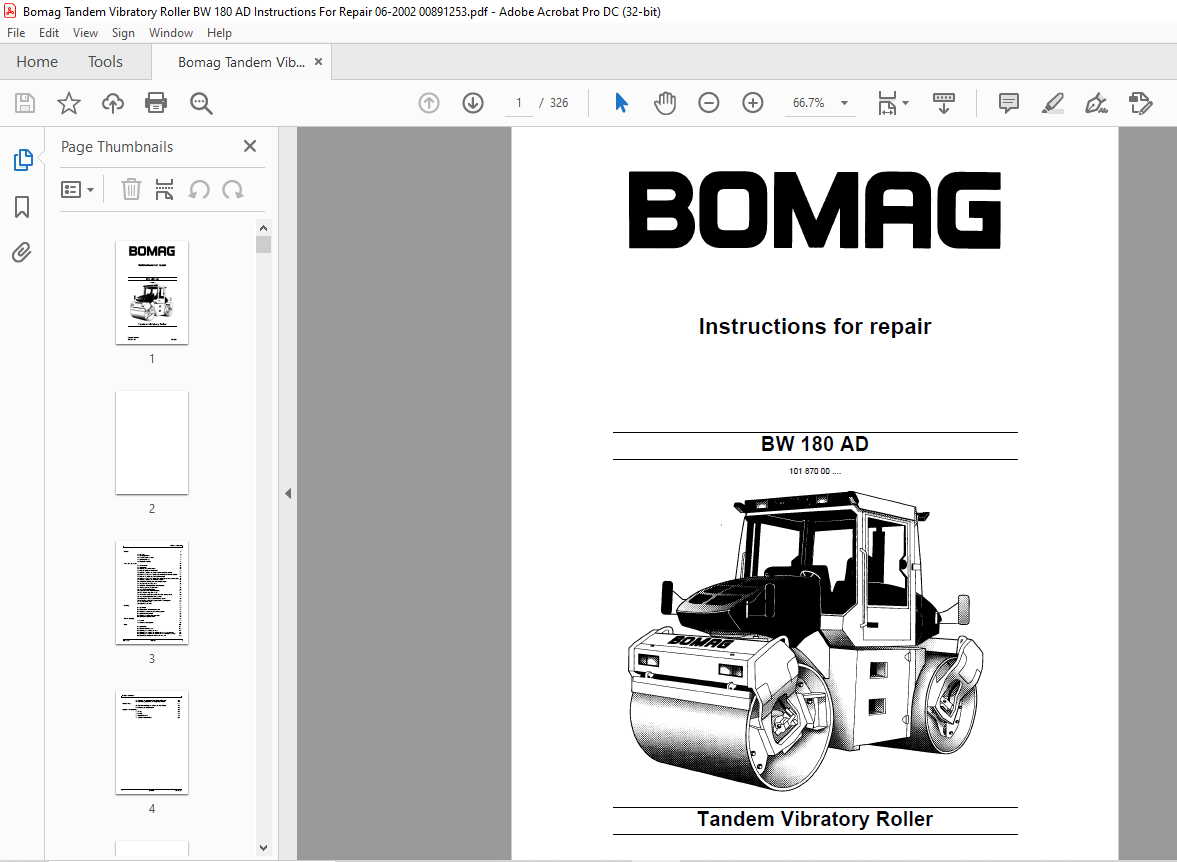The height and width of the screenshot is (862, 1177).
Task: Close the Page Thumbnails panel
Action: point(250,146)
